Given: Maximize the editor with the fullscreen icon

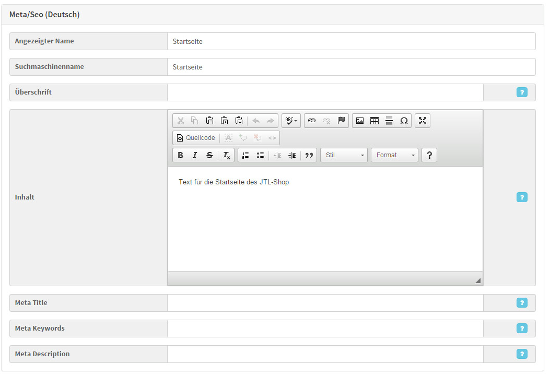Looking at the screenshot, I should click(x=422, y=121).
